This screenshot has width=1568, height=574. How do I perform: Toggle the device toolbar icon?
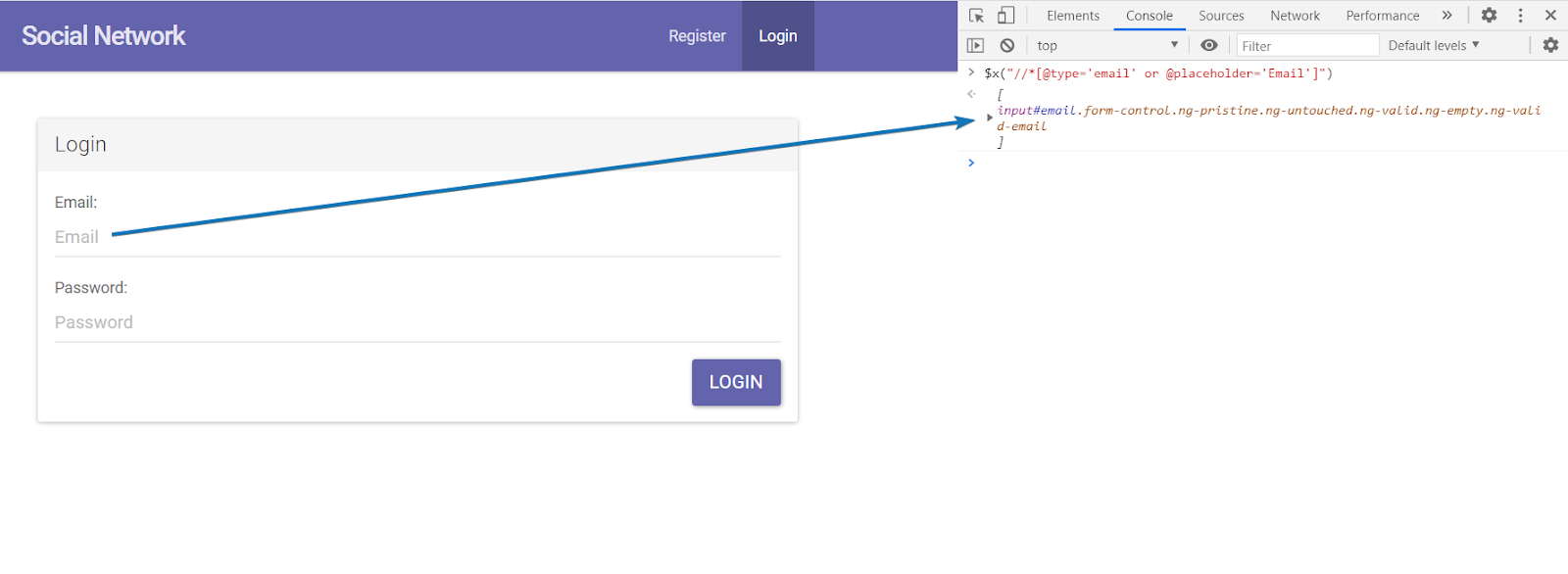[1005, 16]
